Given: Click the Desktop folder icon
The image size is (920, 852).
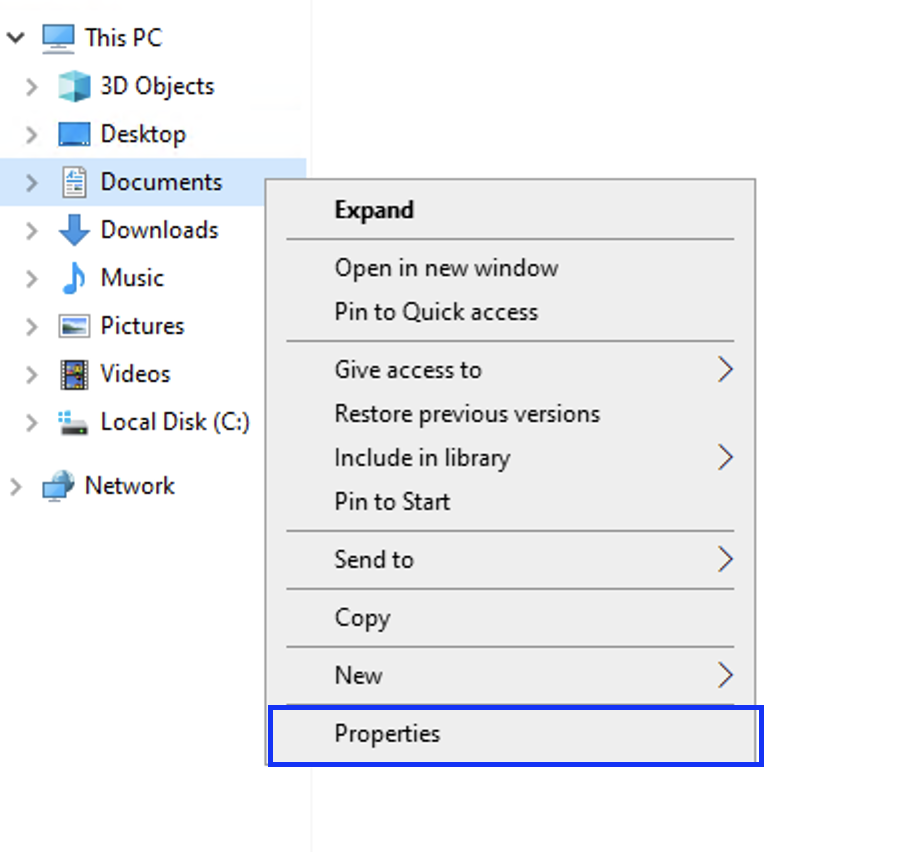Looking at the screenshot, I should (x=74, y=134).
